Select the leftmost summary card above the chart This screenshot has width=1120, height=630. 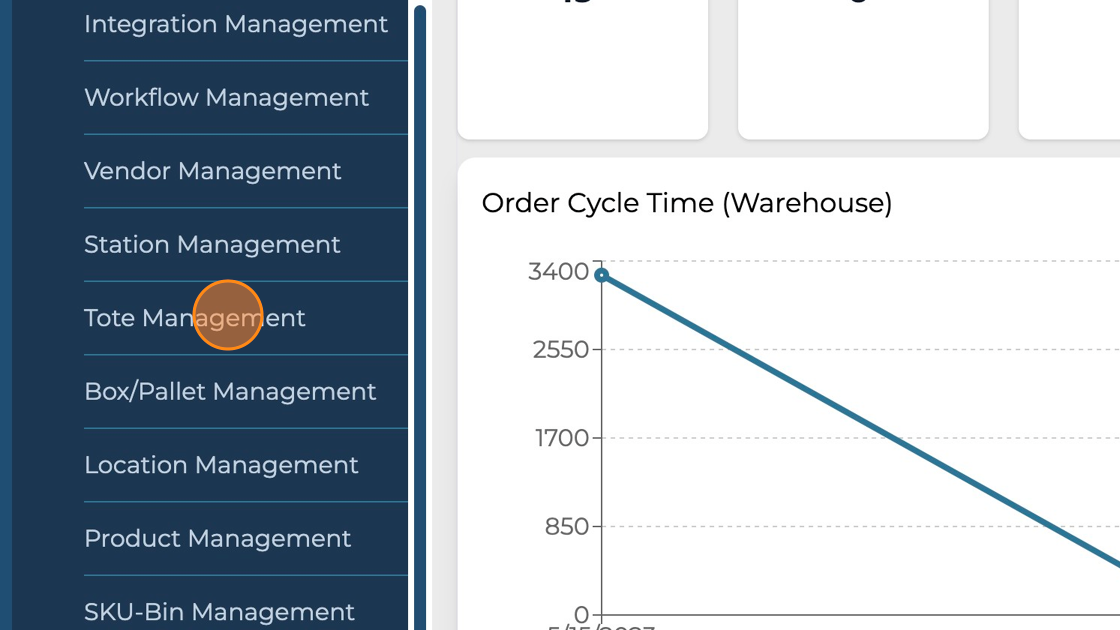pos(583,70)
